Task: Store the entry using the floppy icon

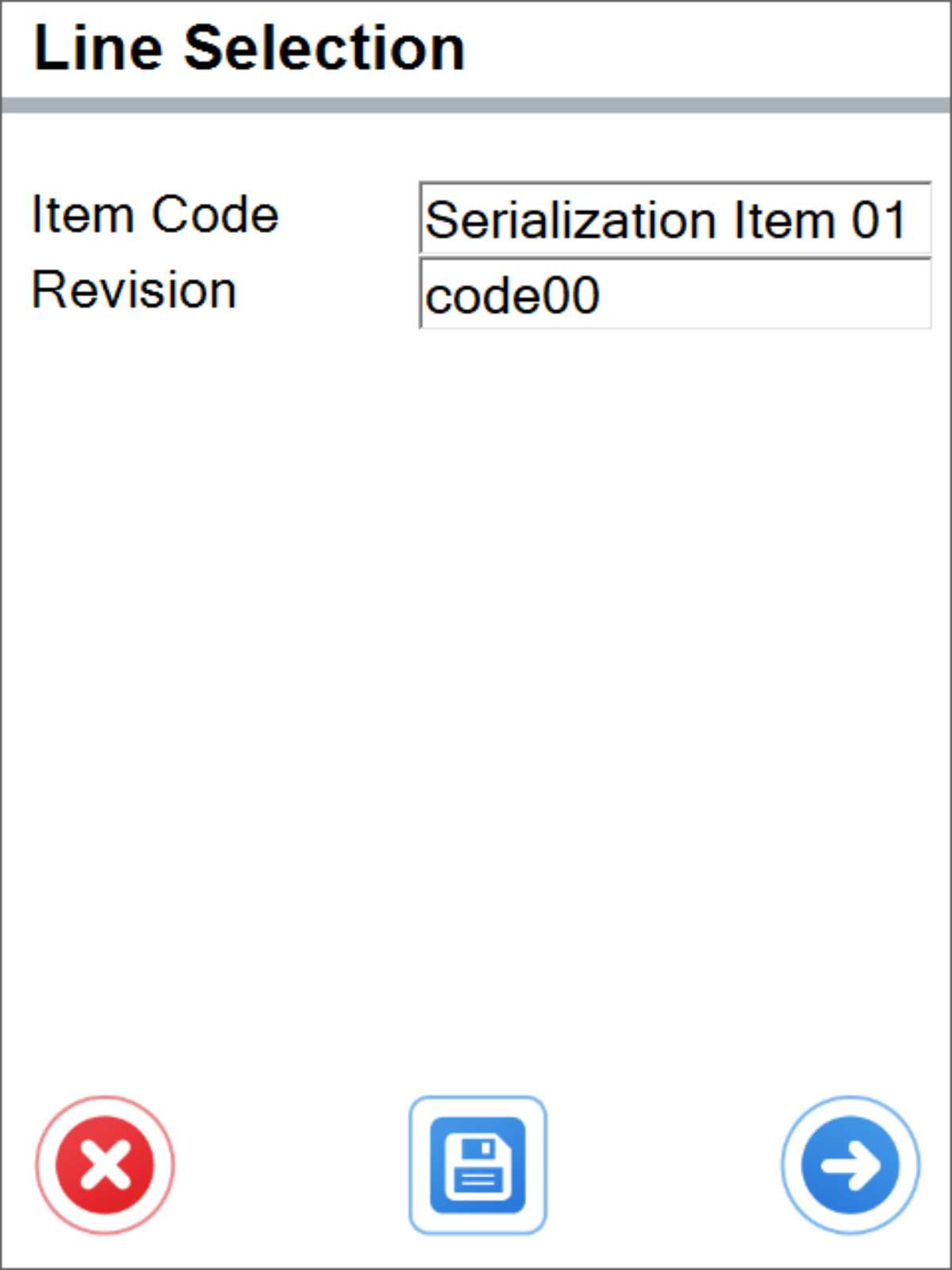Action: click(x=478, y=1164)
